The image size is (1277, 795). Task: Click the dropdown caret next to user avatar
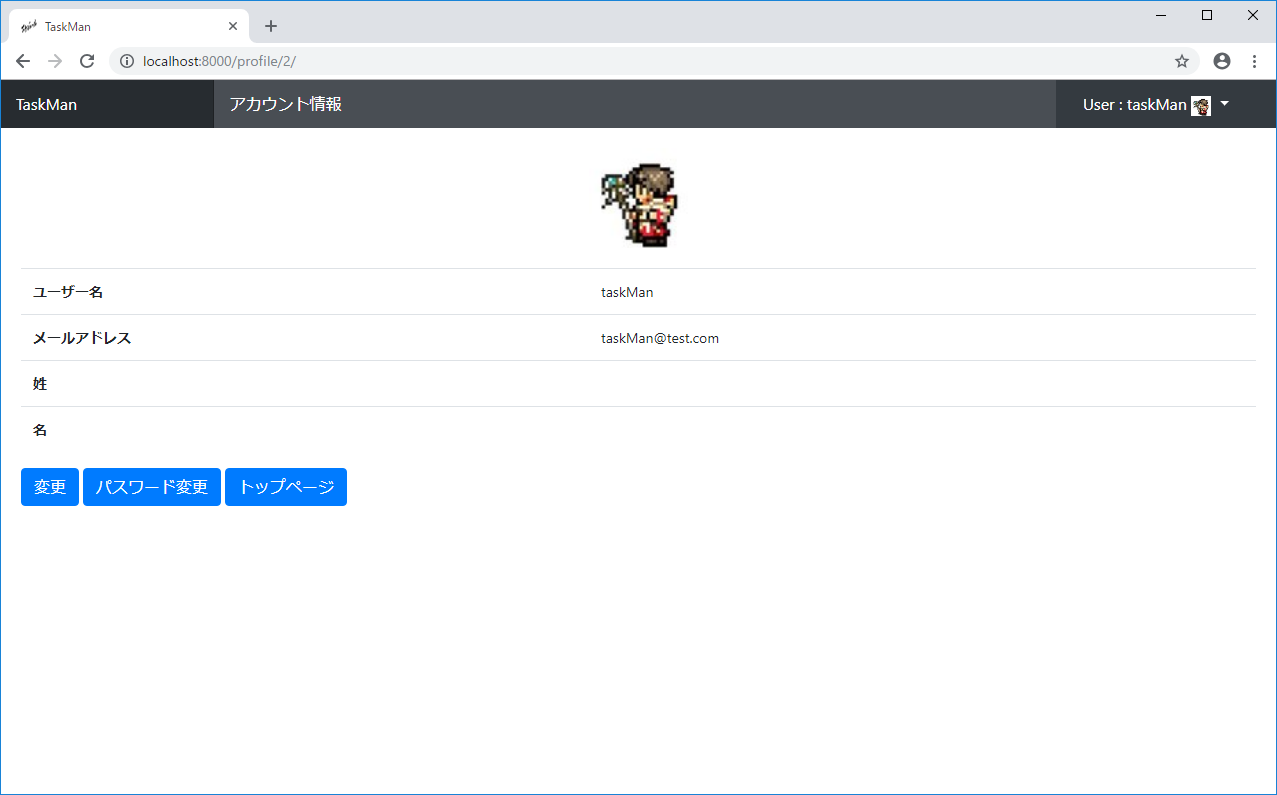pyautogui.click(x=1224, y=104)
